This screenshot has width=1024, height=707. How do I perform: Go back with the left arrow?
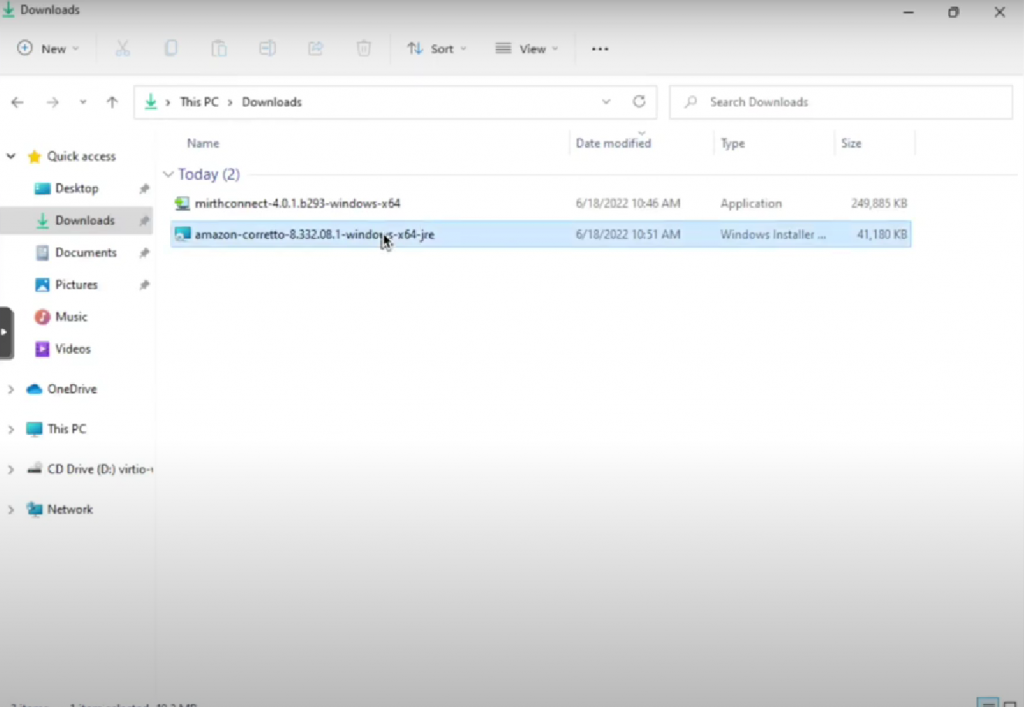tap(18, 102)
